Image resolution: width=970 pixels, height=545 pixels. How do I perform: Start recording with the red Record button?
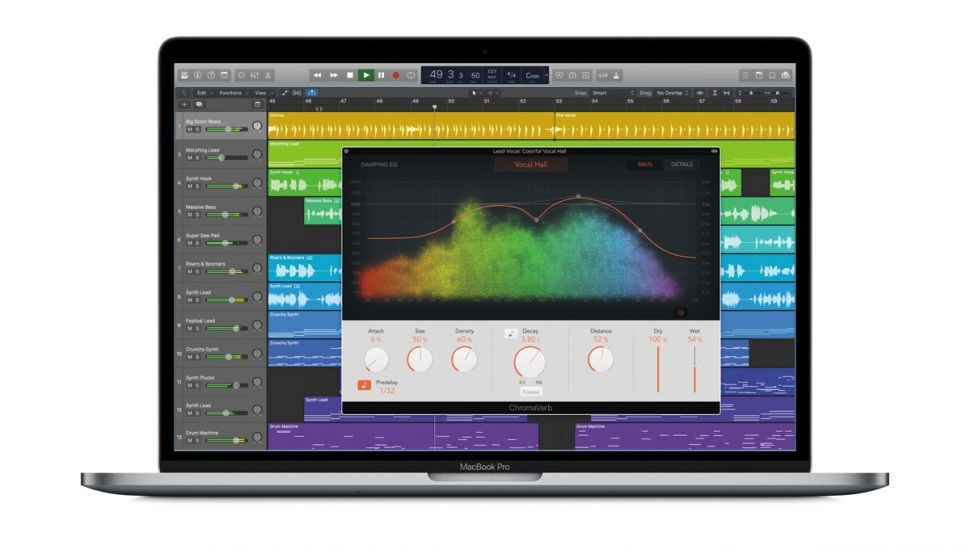click(x=396, y=75)
